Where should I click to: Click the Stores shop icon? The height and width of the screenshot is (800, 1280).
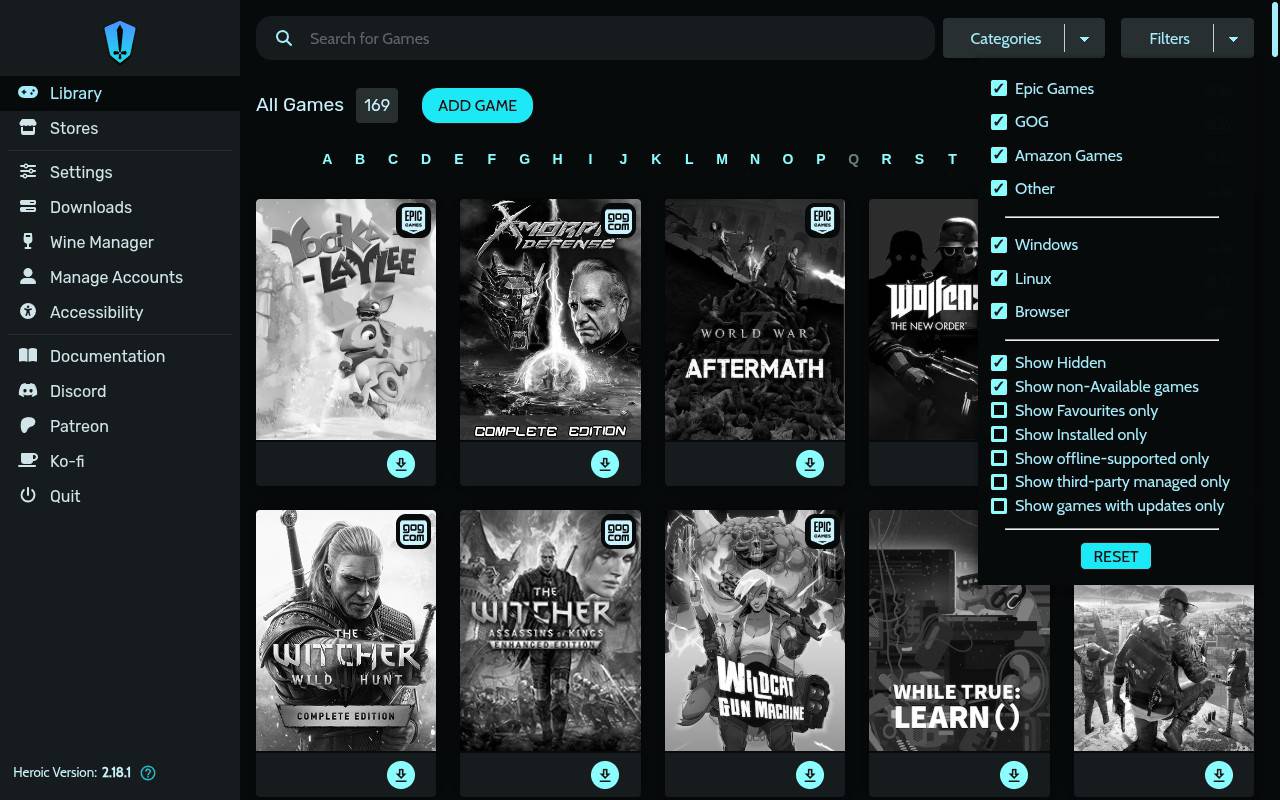tap(28, 128)
